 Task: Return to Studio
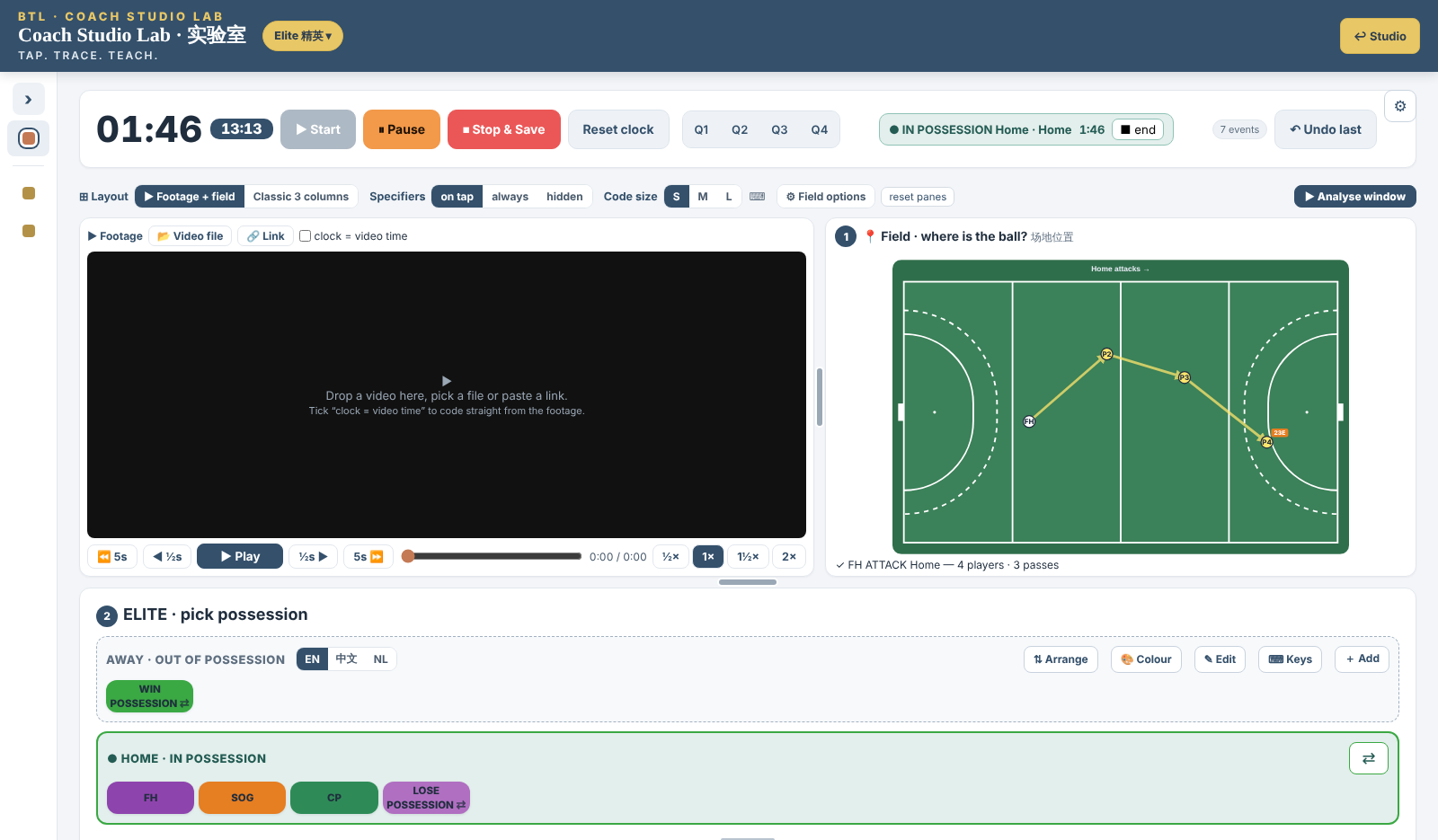[1380, 36]
